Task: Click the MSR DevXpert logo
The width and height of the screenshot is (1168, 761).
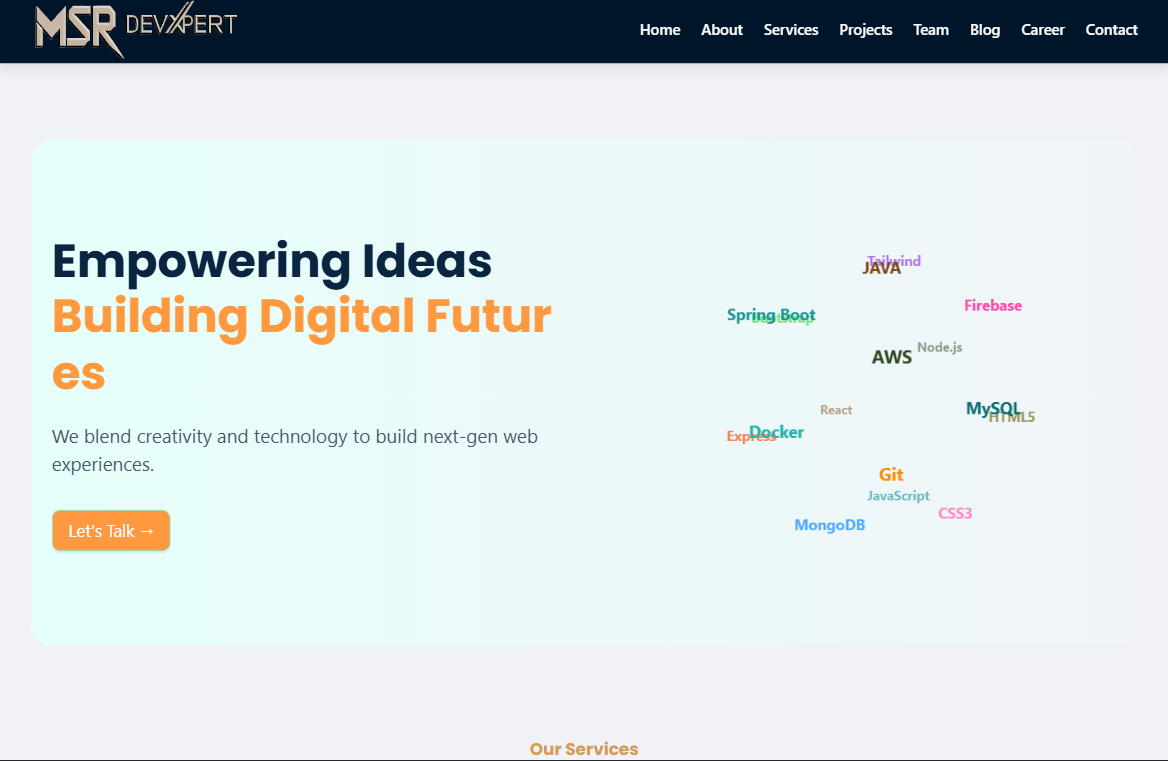Action: [135, 29]
